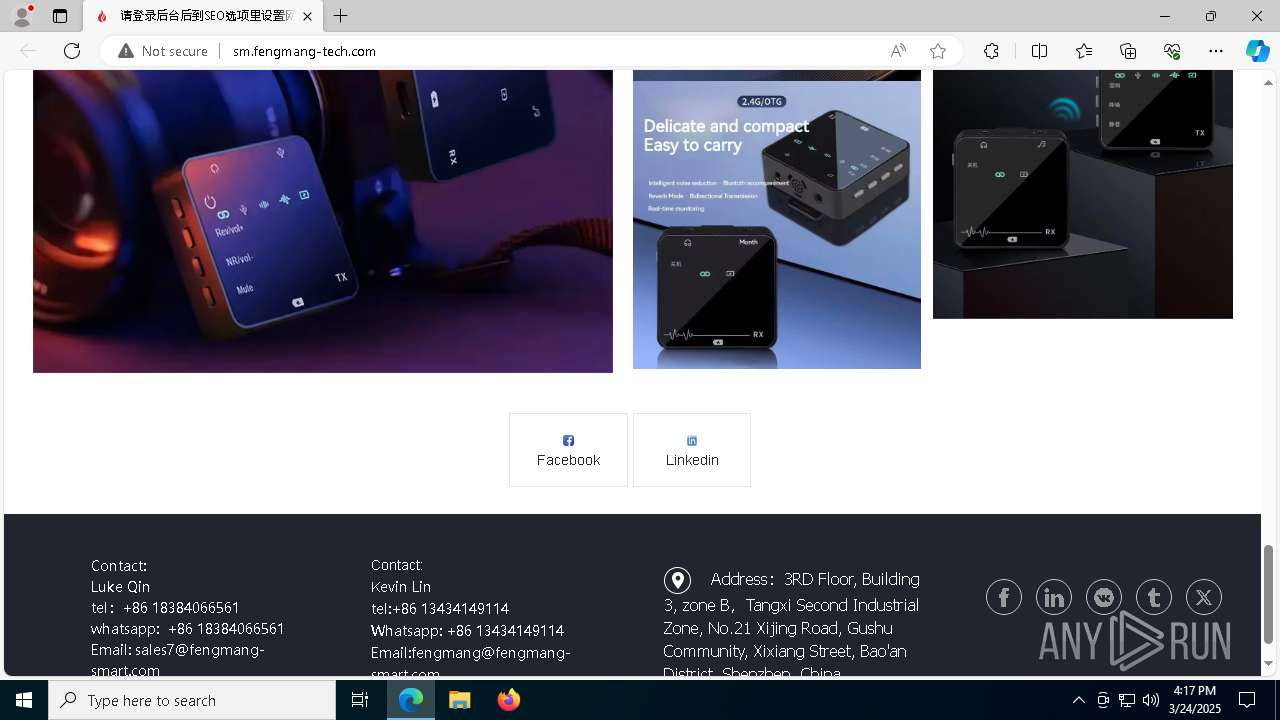Screen dimensions: 1280x720
Task: Click the taskbar search box
Action: (192, 700)
